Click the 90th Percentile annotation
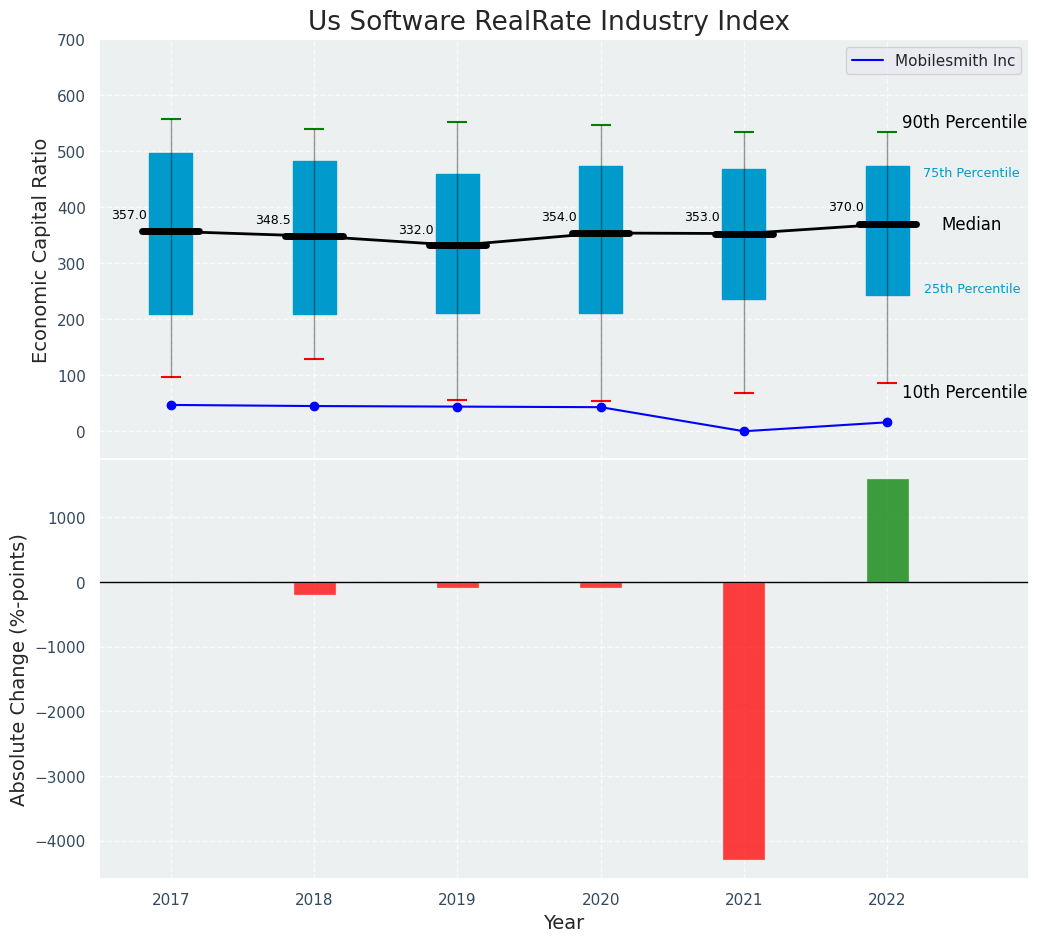 [x=964, y=123]
